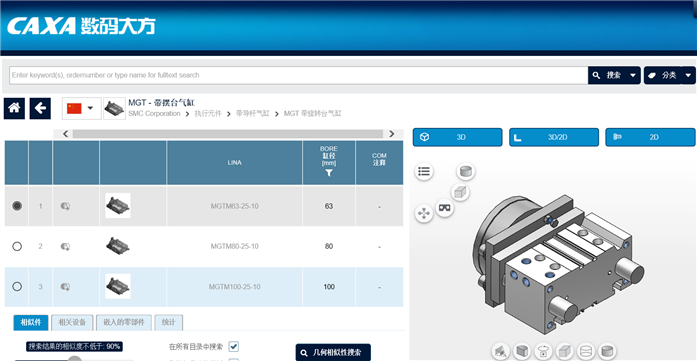Viewport: 697px width, 361px height.
Task: Click the BORE column filter funnel icon
Action: pyautogui.click(x=328, y=173)
